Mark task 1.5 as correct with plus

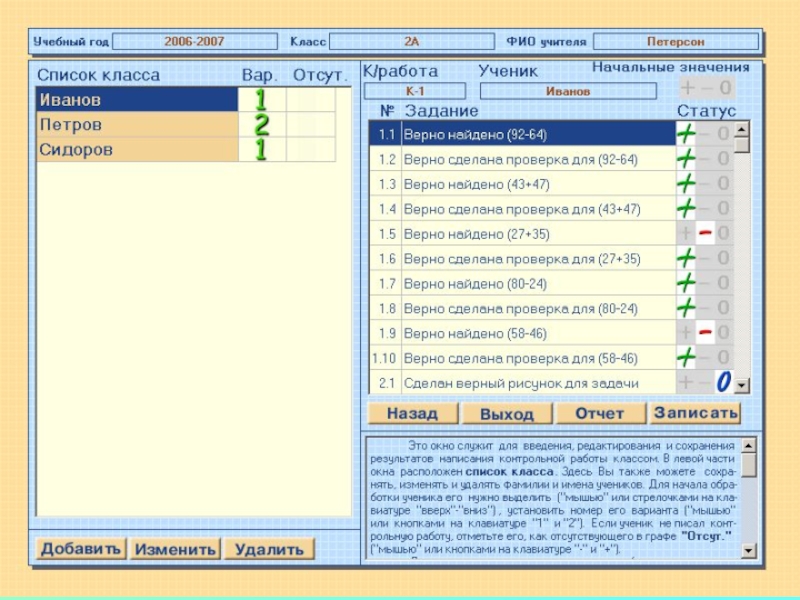pos(686,234)
